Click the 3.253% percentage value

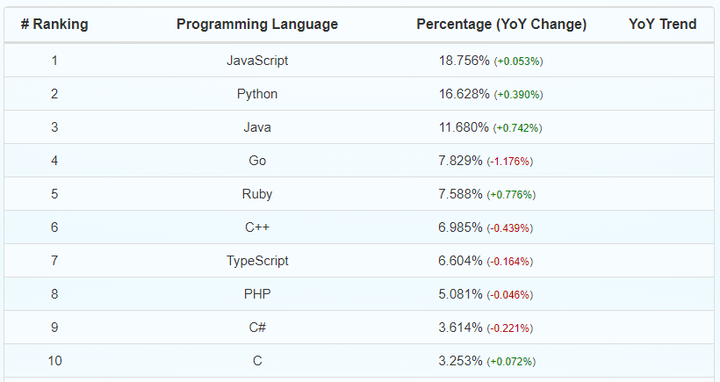click(x=460, y=361)
